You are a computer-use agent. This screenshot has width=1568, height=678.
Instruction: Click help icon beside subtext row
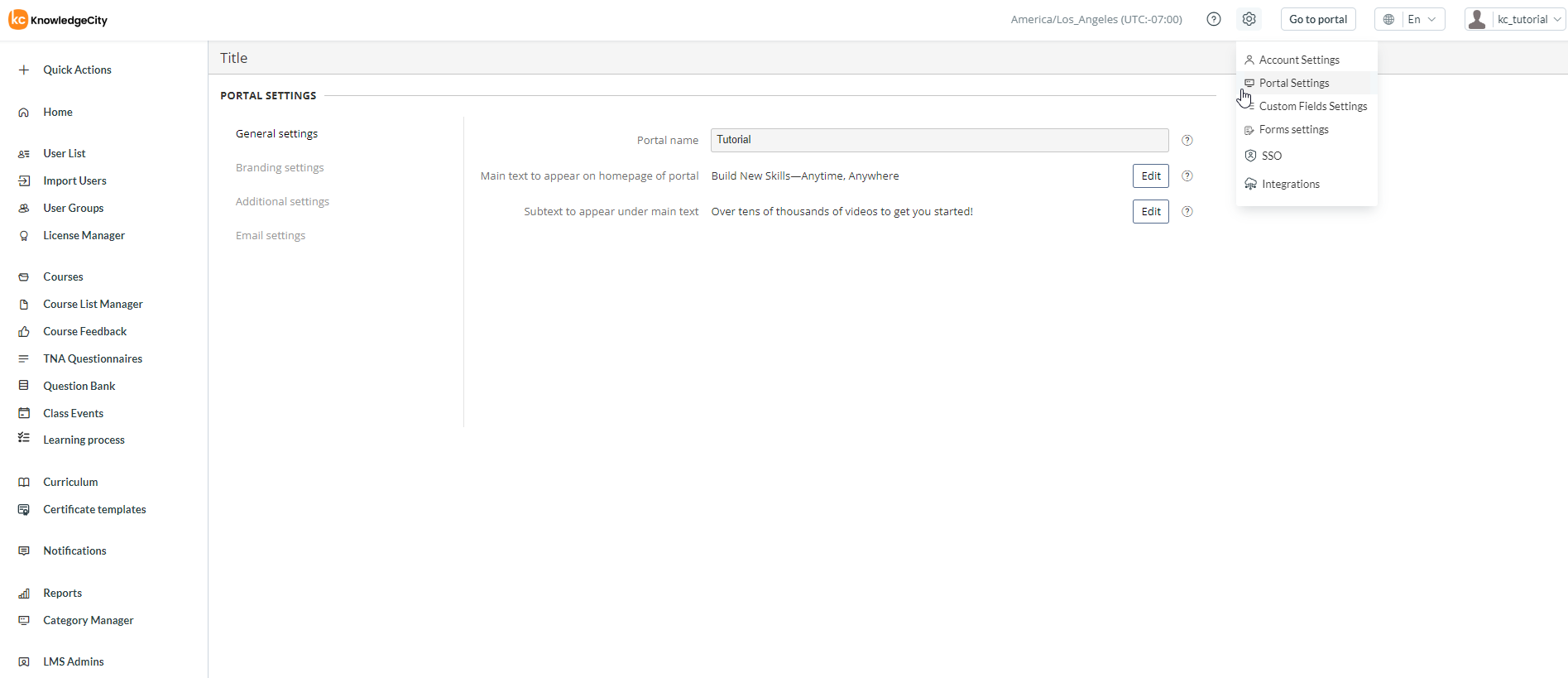tap(1187, 212)
